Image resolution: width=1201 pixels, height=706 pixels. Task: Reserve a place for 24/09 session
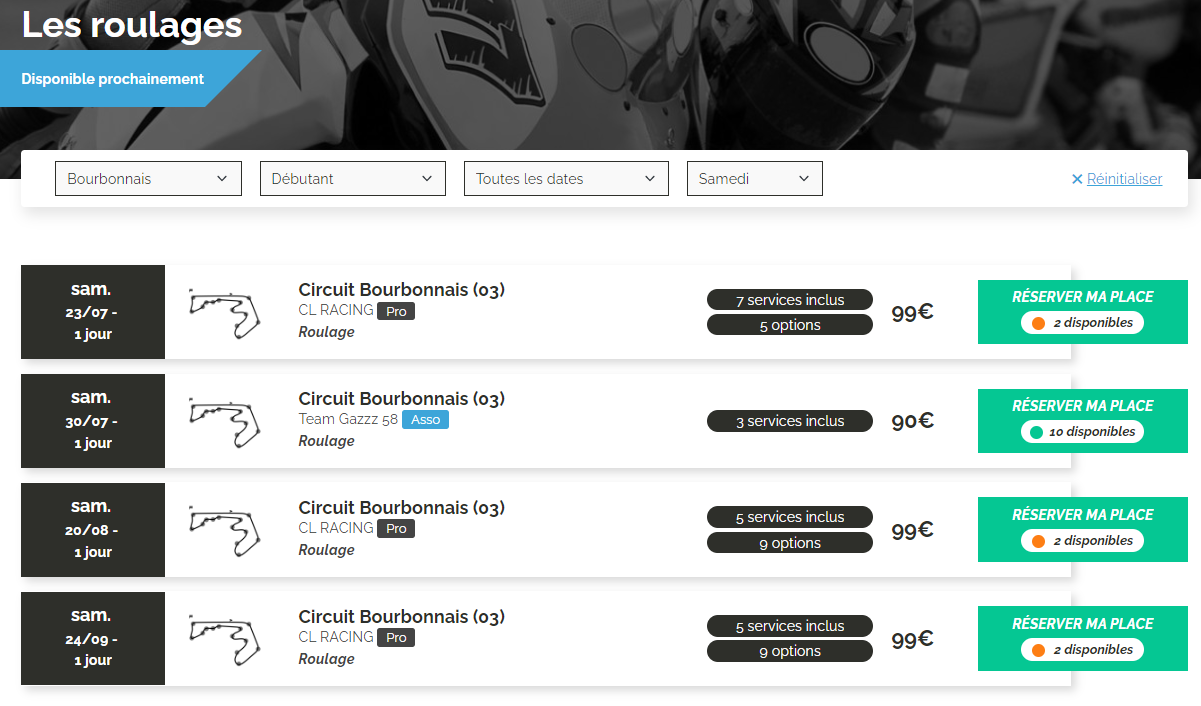(1083, 638)
